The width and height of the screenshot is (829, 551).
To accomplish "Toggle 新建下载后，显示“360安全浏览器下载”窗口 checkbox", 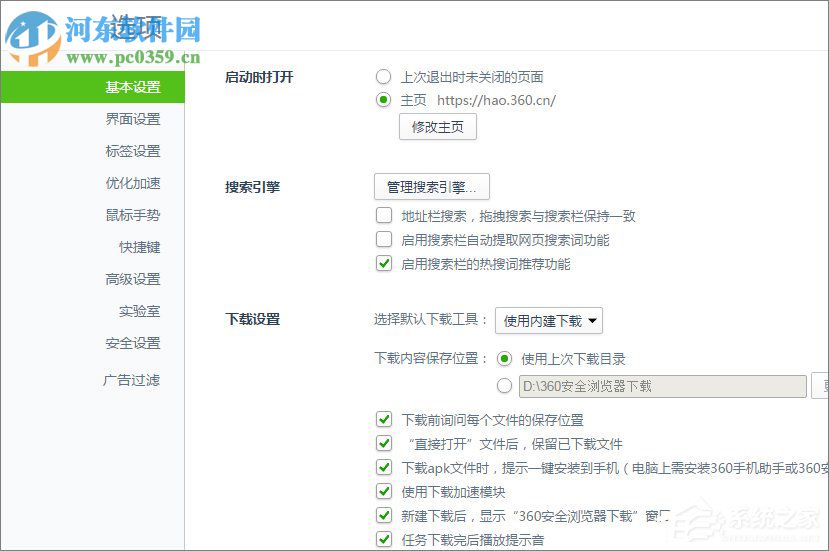I will [384, 515].
